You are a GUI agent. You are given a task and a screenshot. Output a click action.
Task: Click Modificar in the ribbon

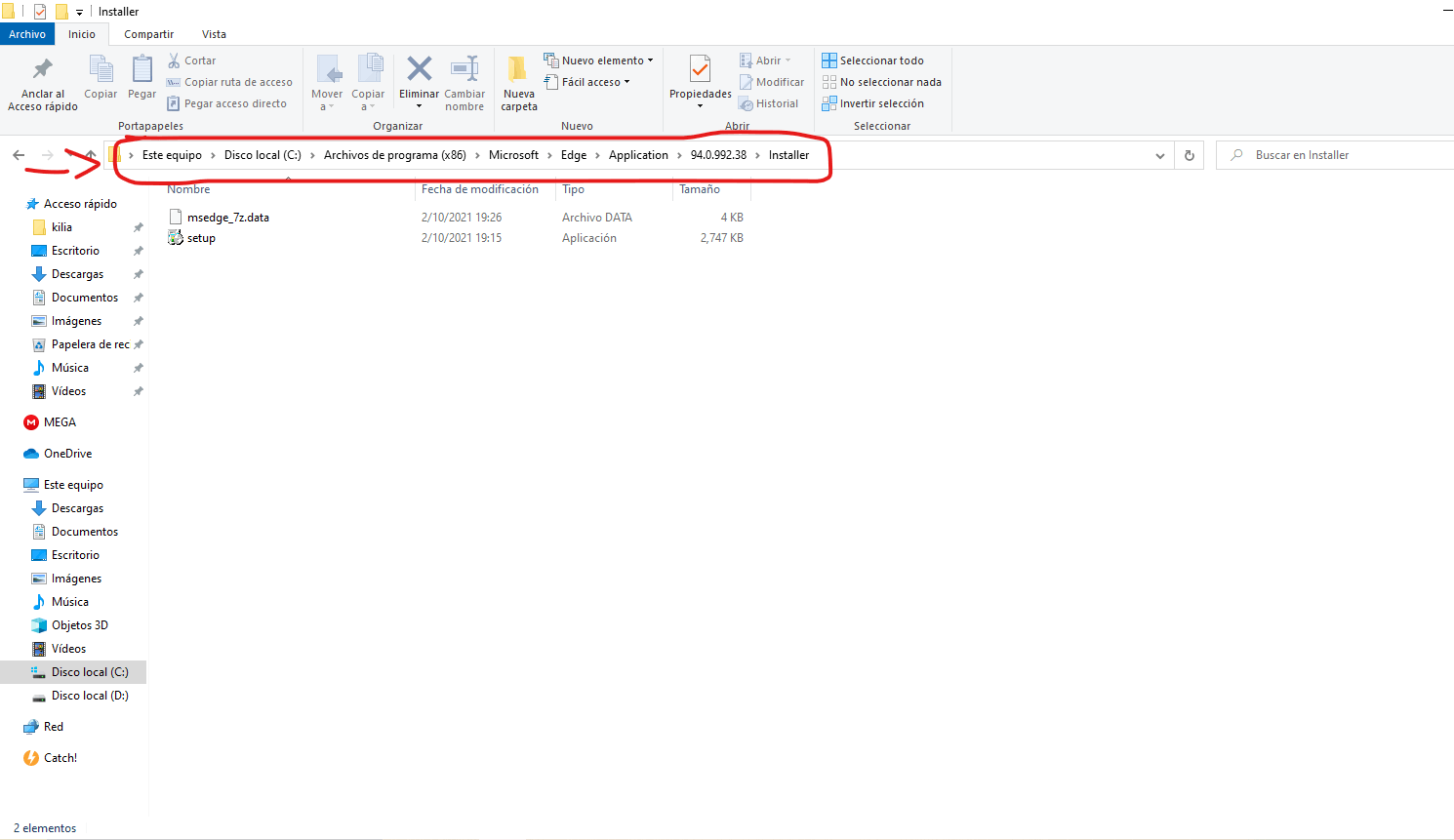772,82
